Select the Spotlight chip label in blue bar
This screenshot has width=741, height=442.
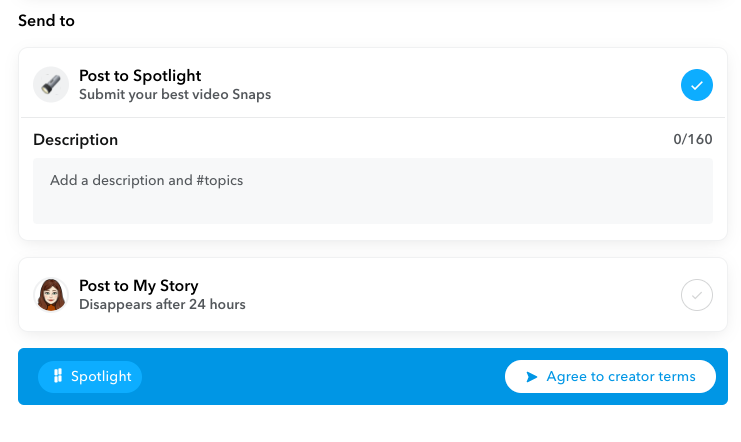101,377
